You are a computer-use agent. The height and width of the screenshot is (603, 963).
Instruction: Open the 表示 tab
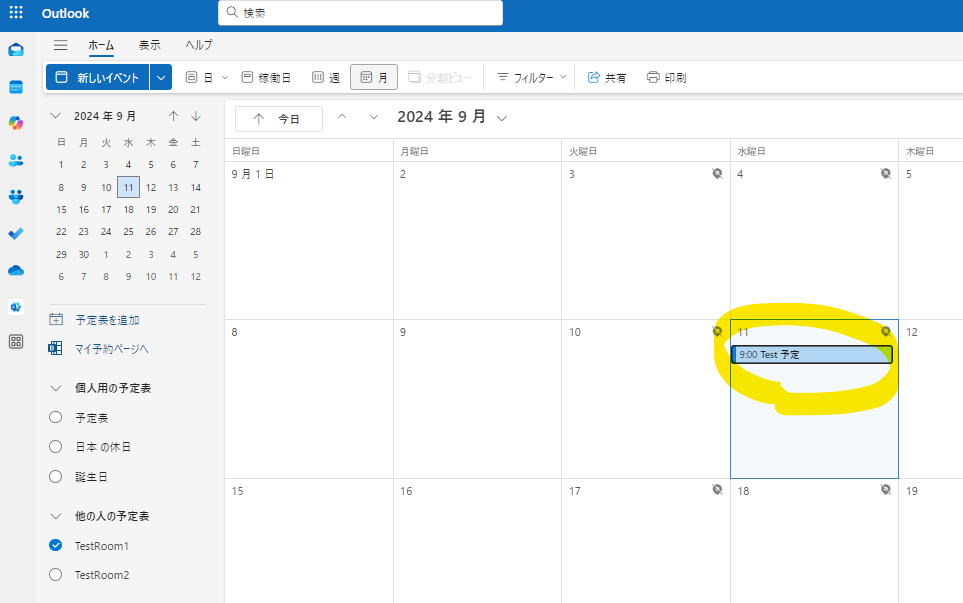[149, 45]
